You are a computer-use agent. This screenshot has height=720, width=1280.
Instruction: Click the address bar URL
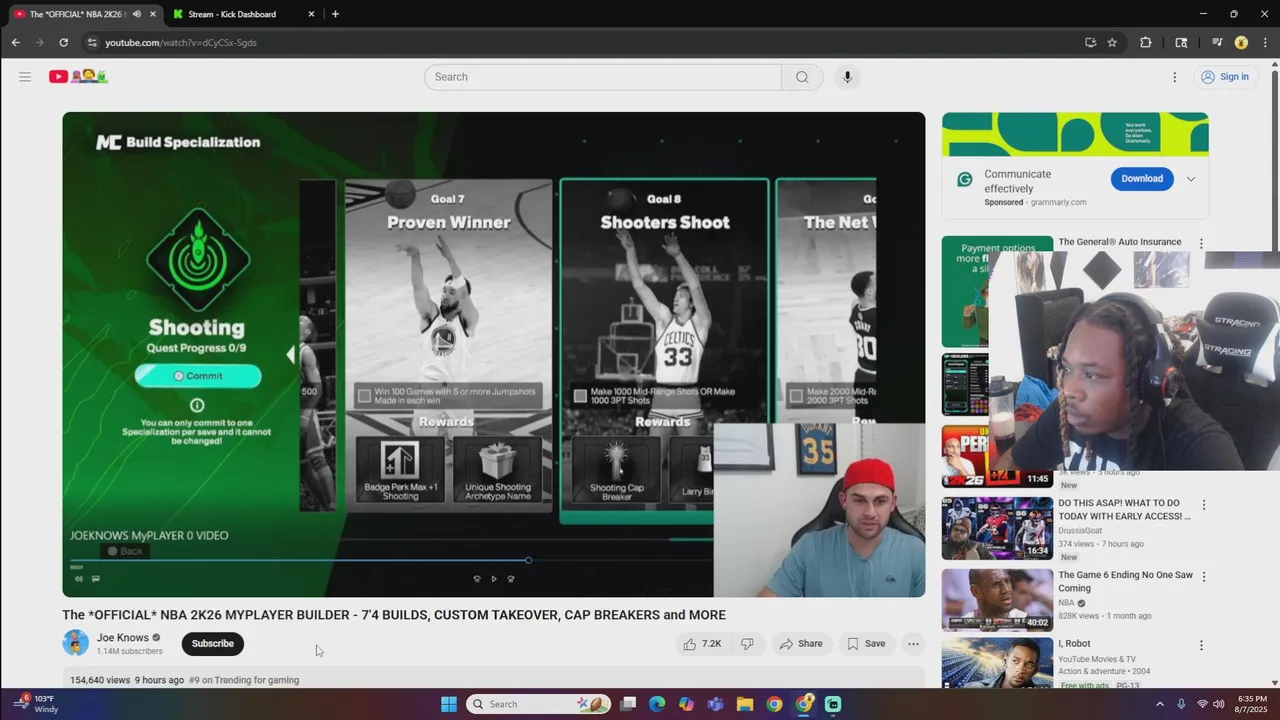click(181, 43)
